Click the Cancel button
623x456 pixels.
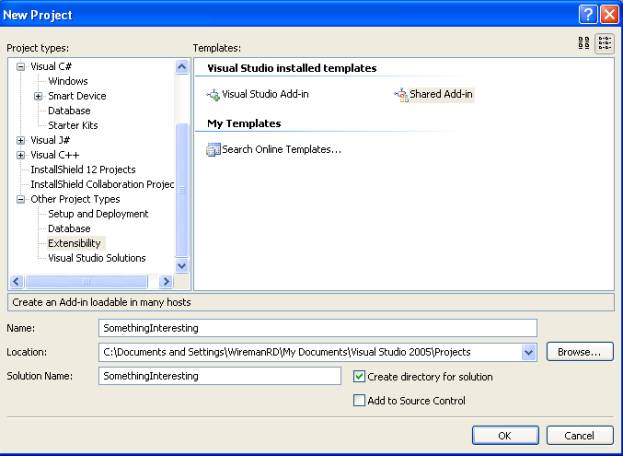pyautogui.click(x=579, y=435)
